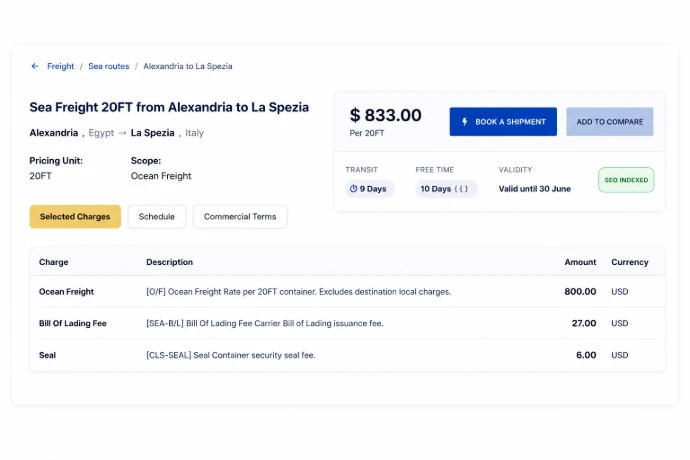Click the [SEA-B/L] Bill Of Lading description
The height and width of the screenshot is (460, 690).
264,323
